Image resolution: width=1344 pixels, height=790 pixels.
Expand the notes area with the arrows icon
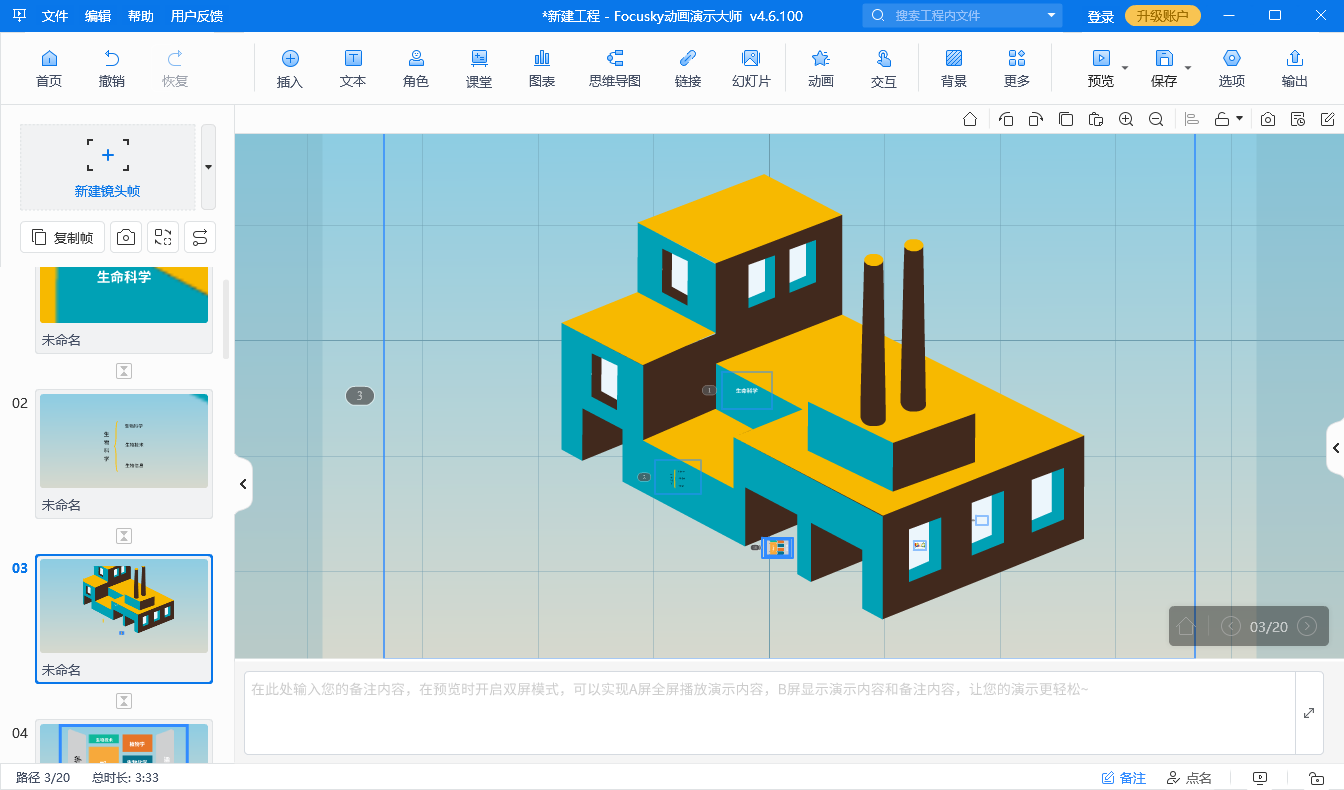1309,713
